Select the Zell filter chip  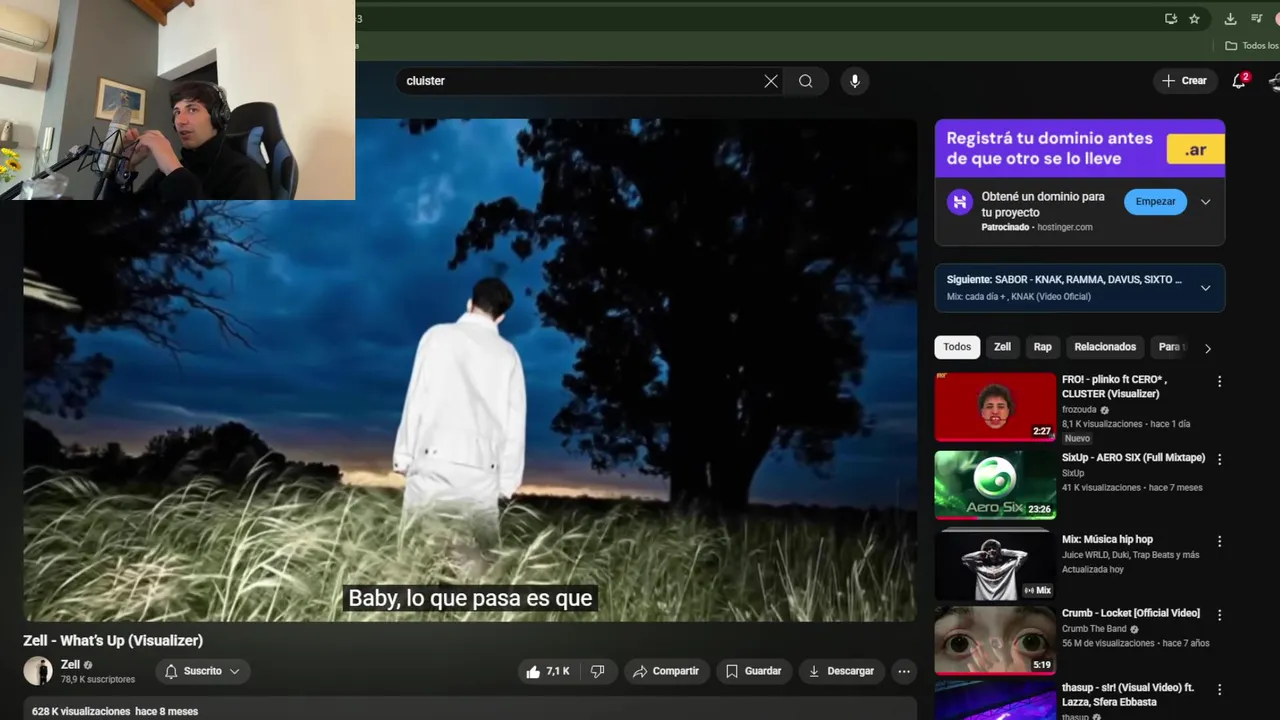[x=1002, y=347]
